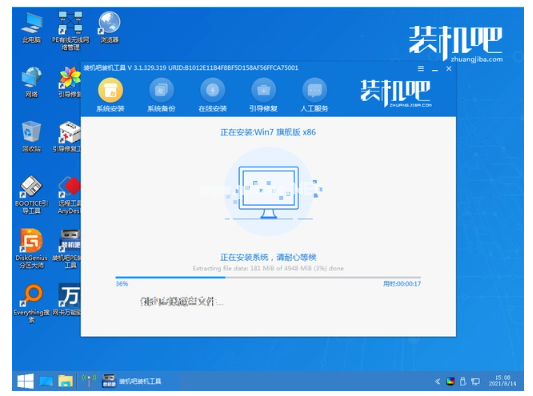Select the 系统安装 toolbar icon

(x=110, y=95)
